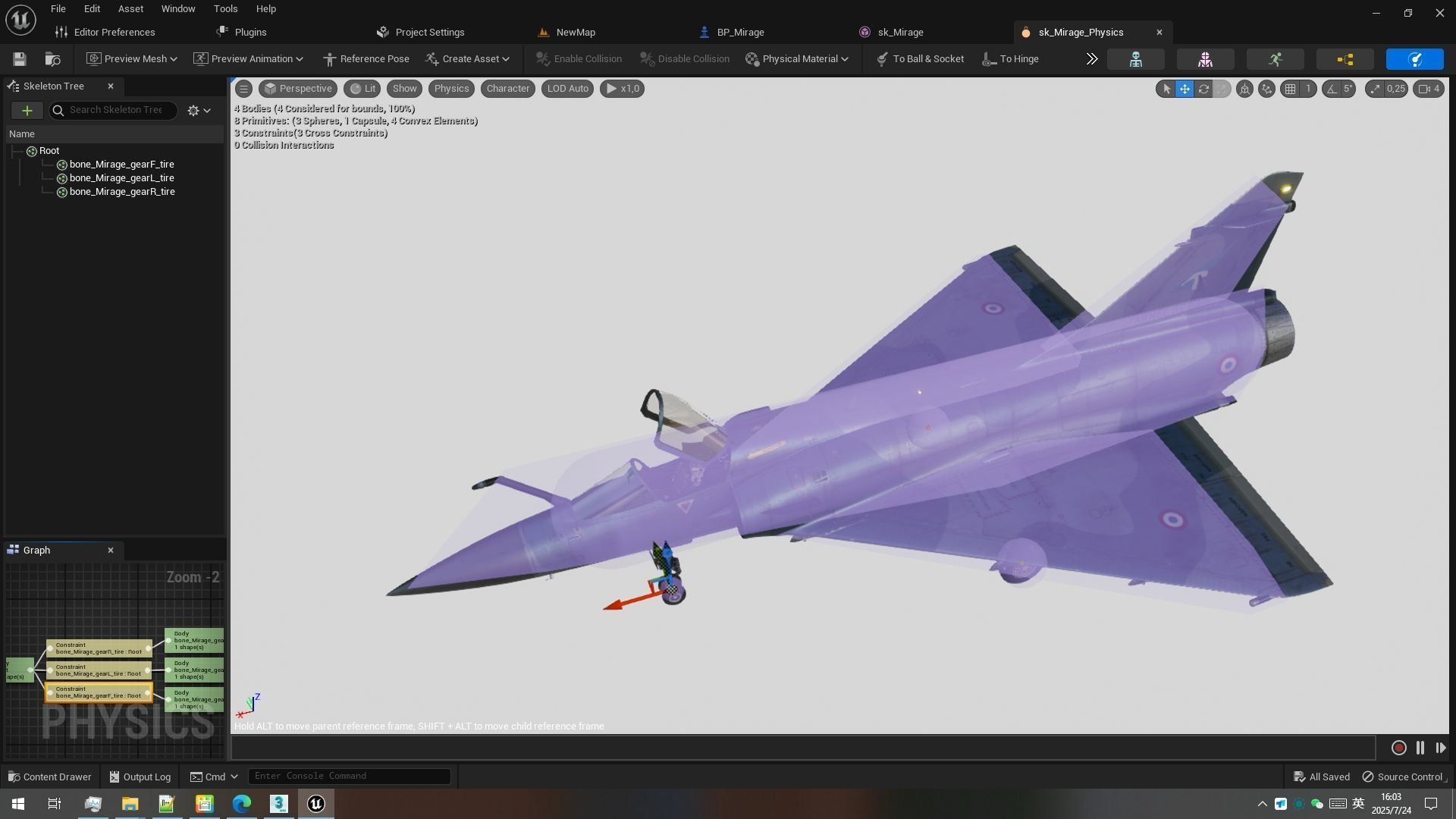This screenshot has height=819, width=1456.
Task: Open the grid snap value 1 dropdown
Action: [x=1308, y=89]
